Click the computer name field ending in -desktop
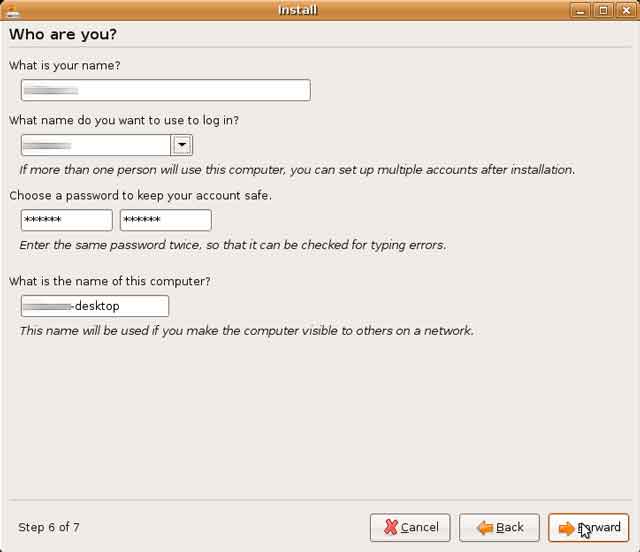 tap(94, 306)
